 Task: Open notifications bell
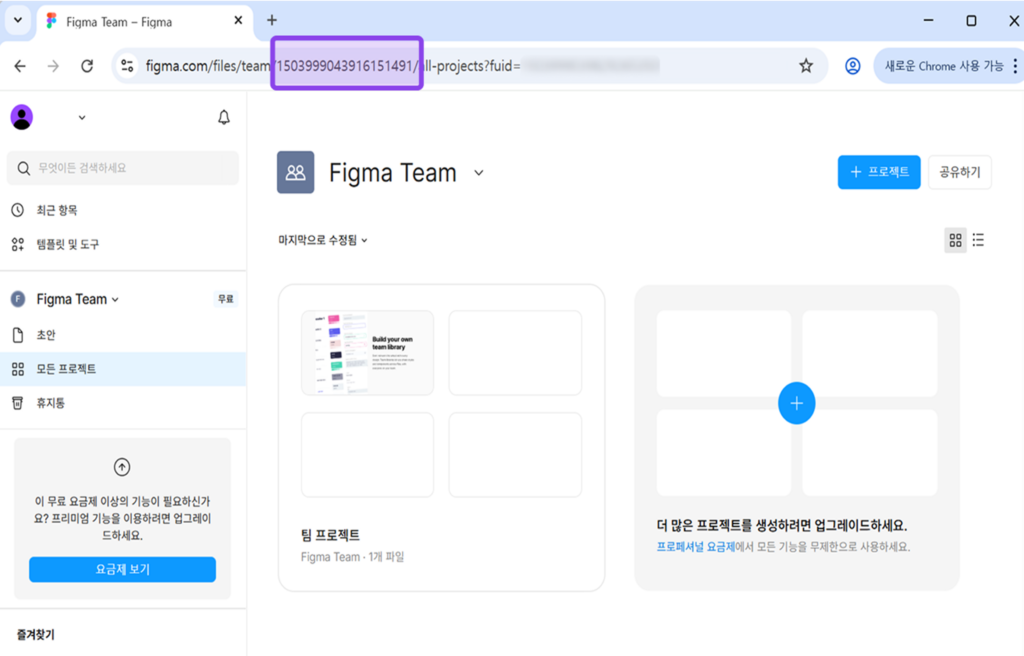224,118
